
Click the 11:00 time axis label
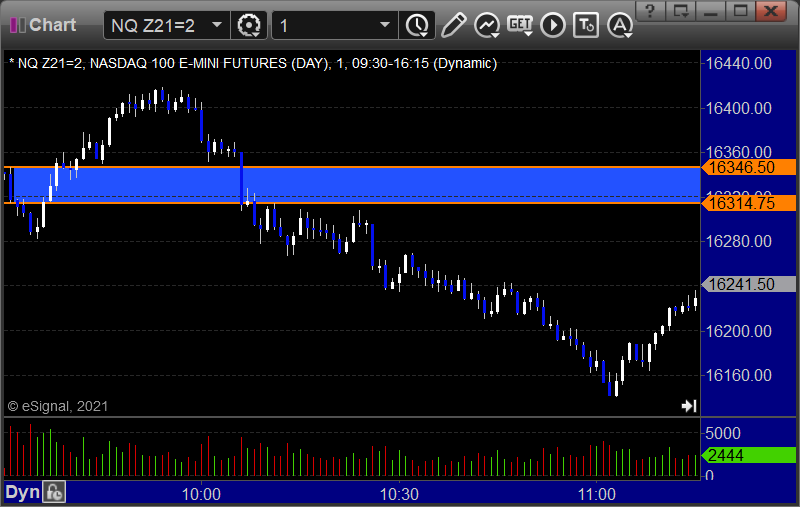596,494
